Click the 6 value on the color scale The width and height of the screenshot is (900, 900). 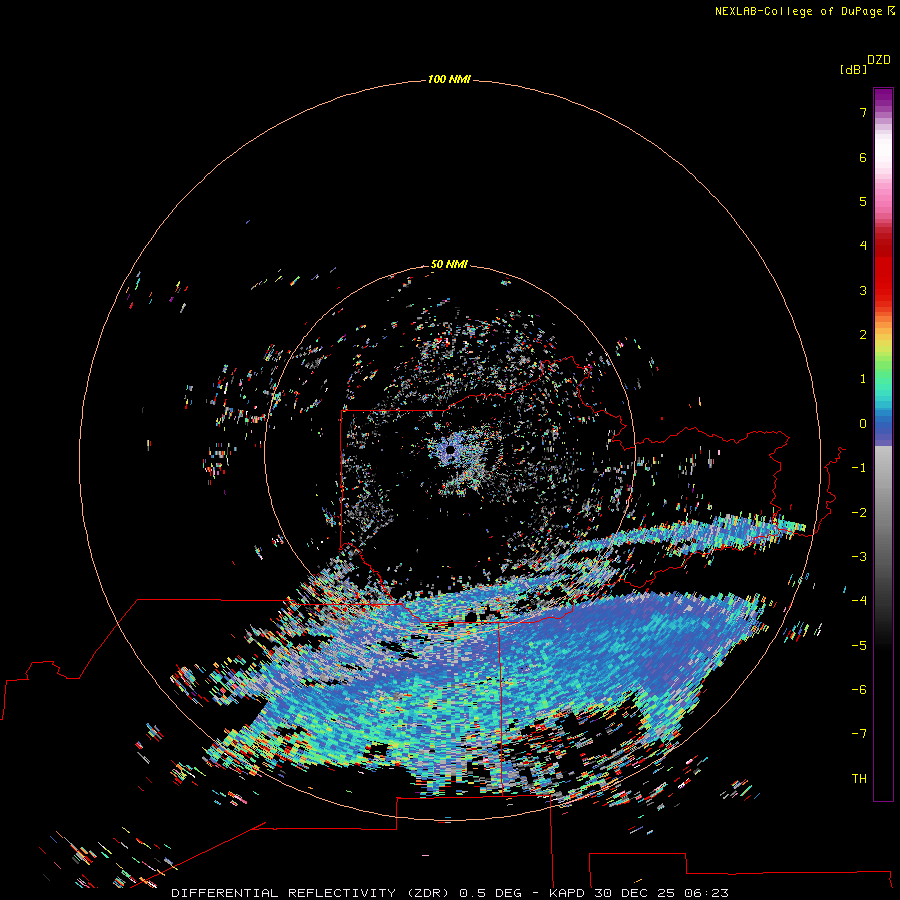coord(863,157)
